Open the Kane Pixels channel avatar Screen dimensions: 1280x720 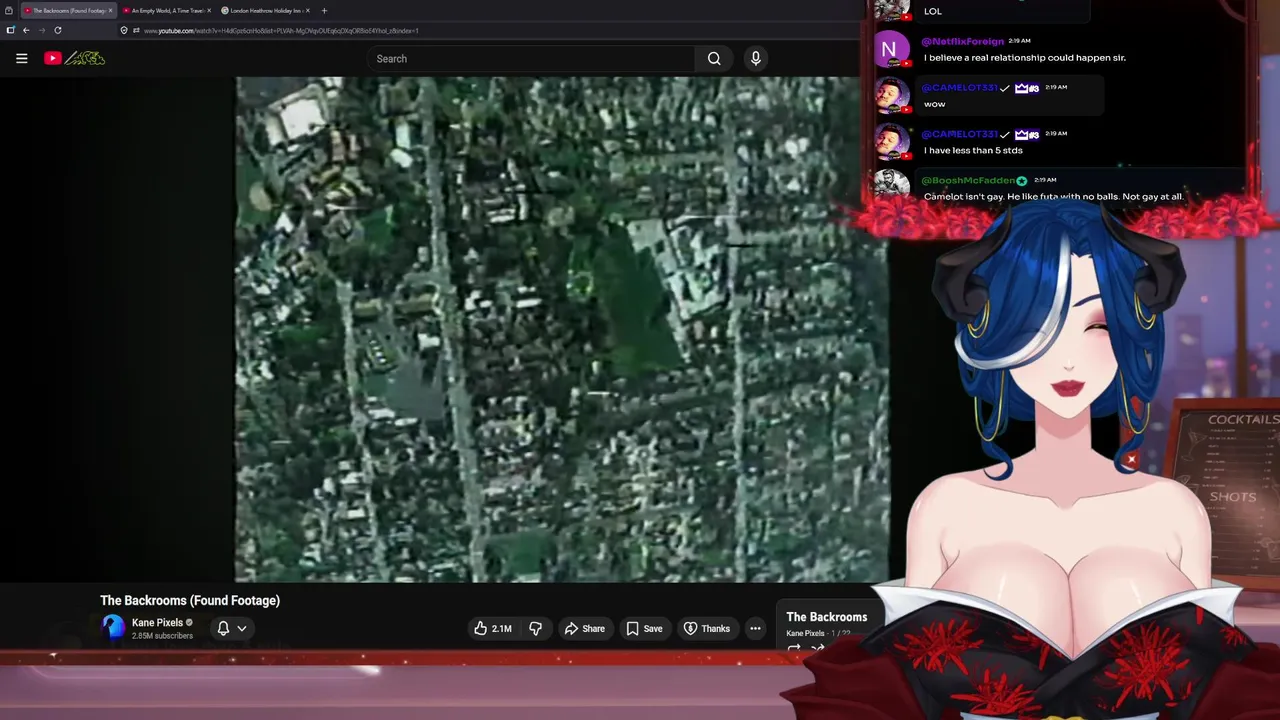[113, 627]
